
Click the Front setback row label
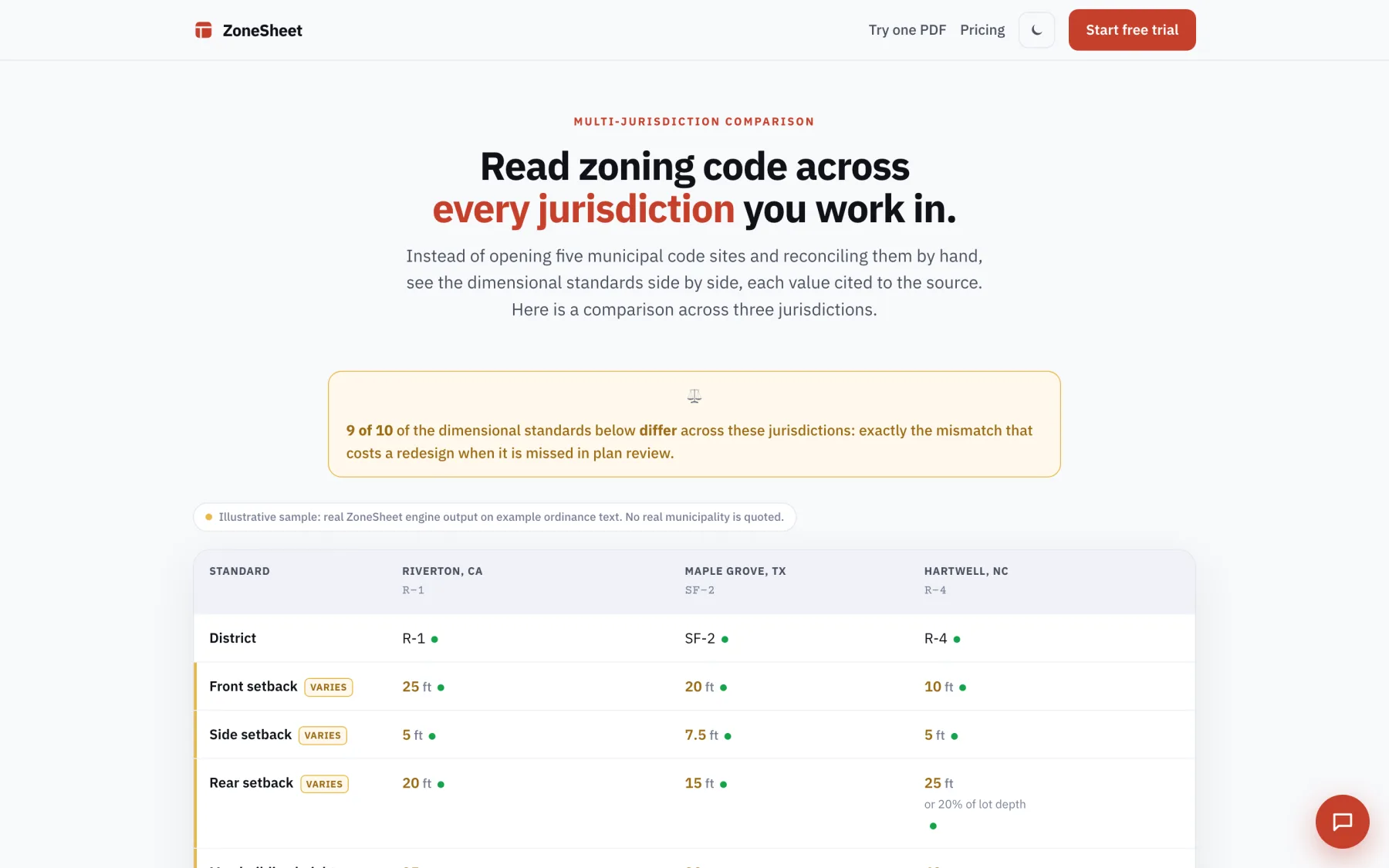tap(253, 687)
